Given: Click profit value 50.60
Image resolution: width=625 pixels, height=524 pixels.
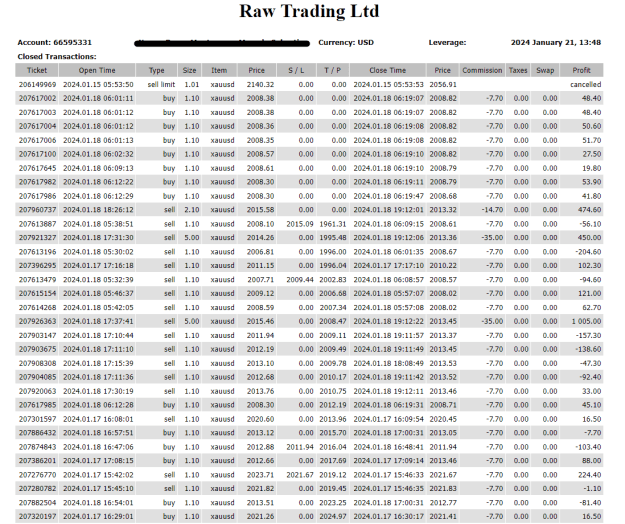Looking at the screenshot, I should 592,126.
